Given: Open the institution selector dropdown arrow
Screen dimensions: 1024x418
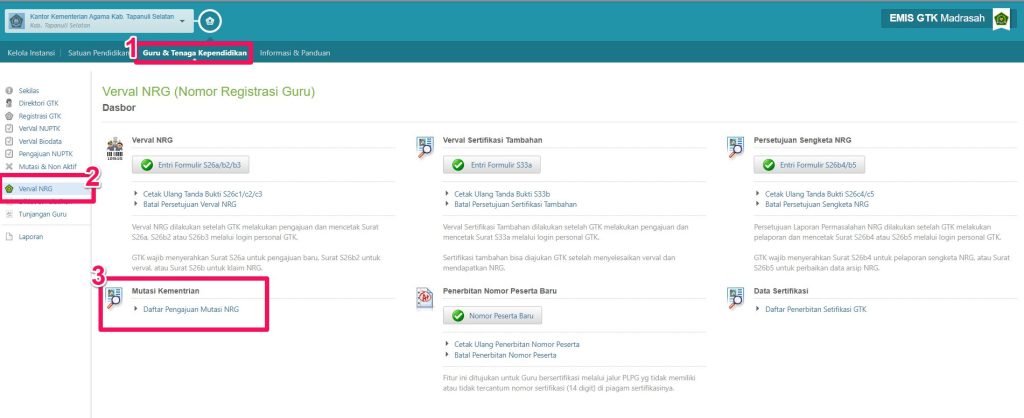Looking at the screenshot, I should pos(183,21).
